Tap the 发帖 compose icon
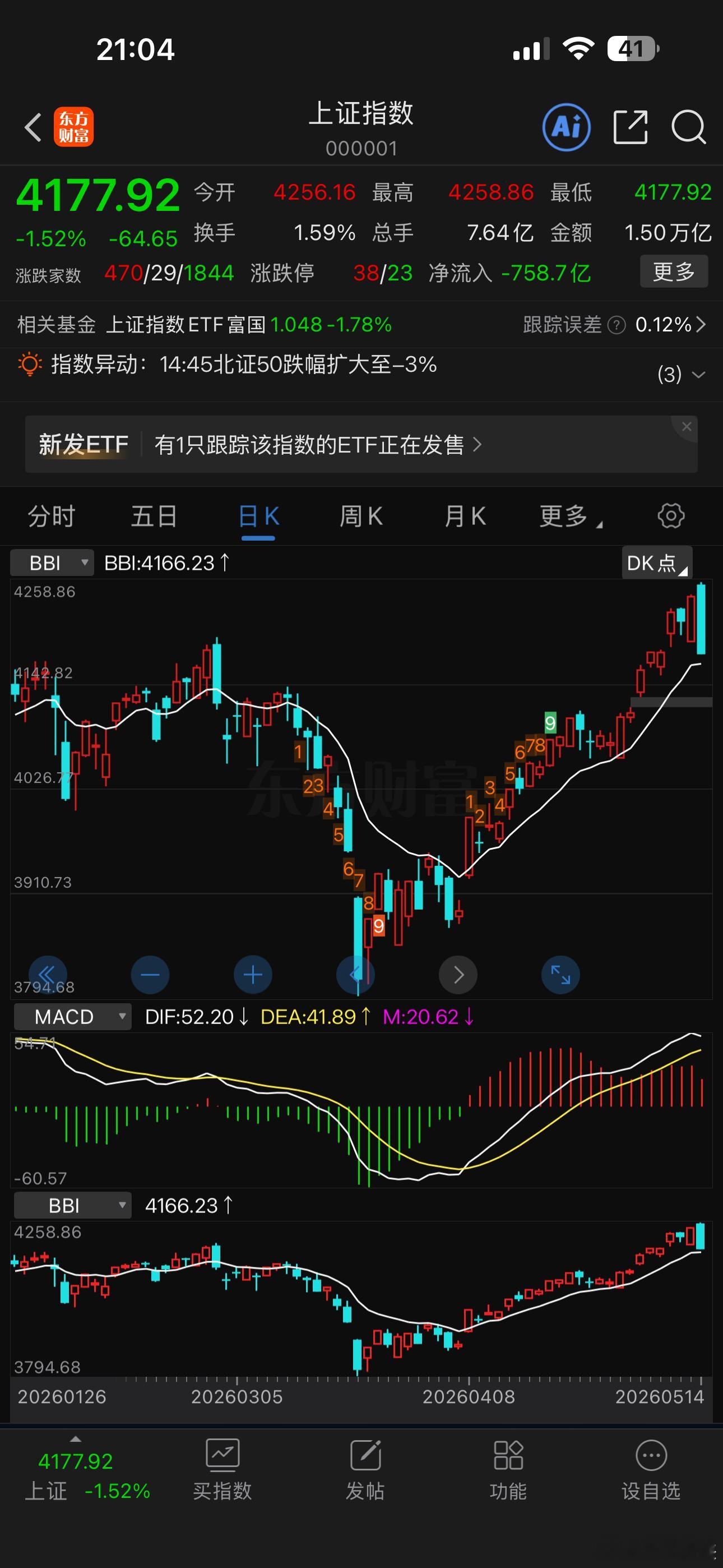This screenshot has height=1568, width=723. click(365, 1455)
